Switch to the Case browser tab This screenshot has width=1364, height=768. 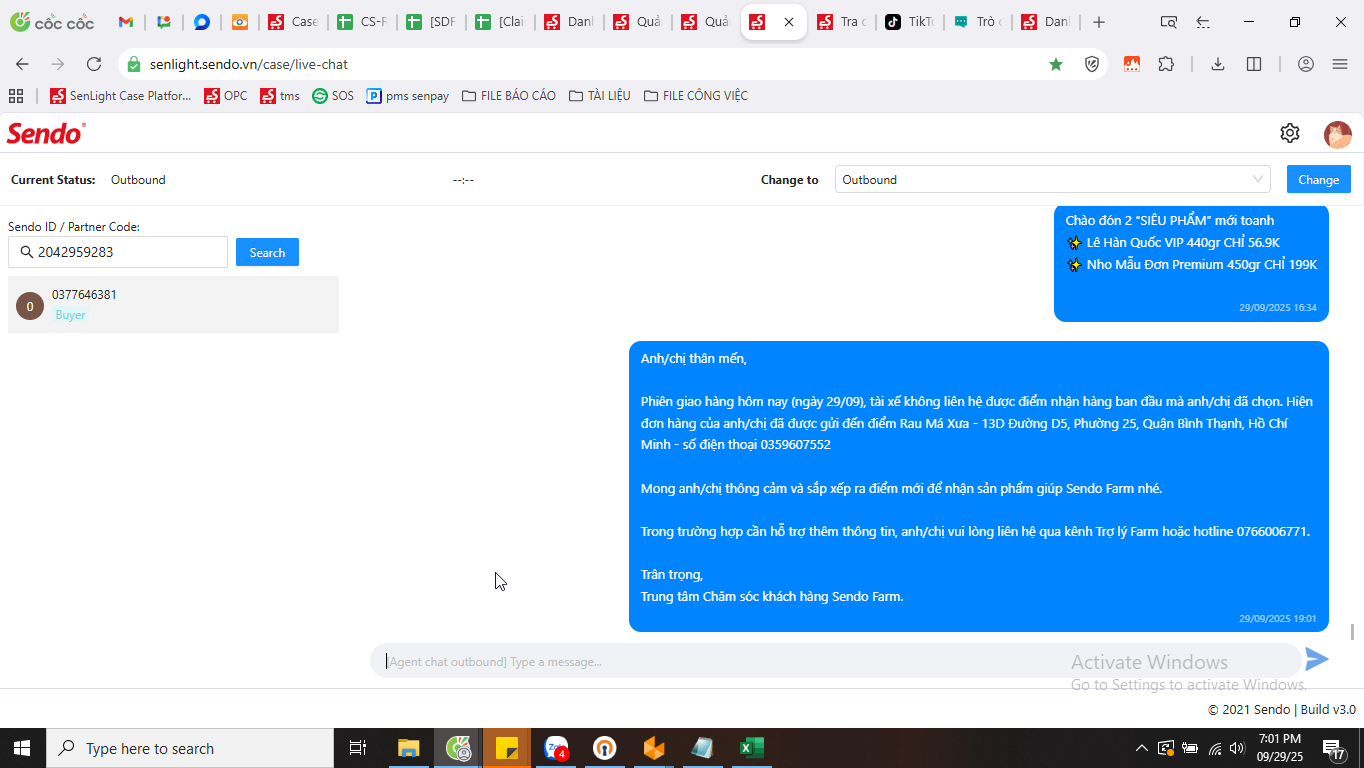tap(293, 22)
